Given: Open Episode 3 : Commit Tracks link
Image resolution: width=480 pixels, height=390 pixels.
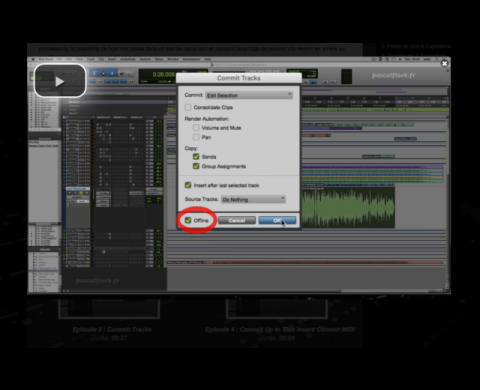Looking at the screenshot, I should pyautogui.click(x=112, y=330).
